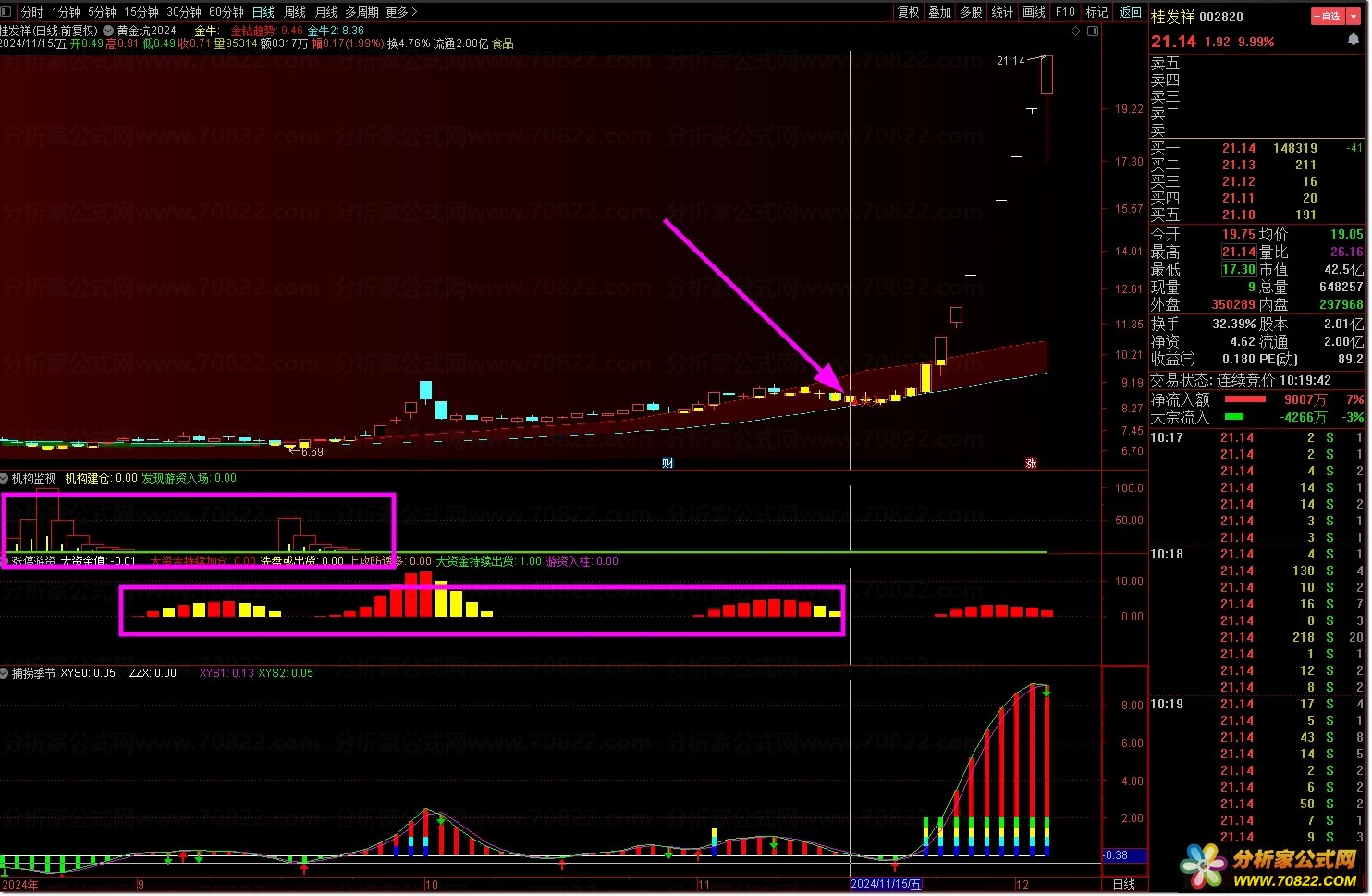This screenshot has height=896, width=1372.
Task: Click the 大资金持续出货 indicator label
Action: click(x=489, y=561)
